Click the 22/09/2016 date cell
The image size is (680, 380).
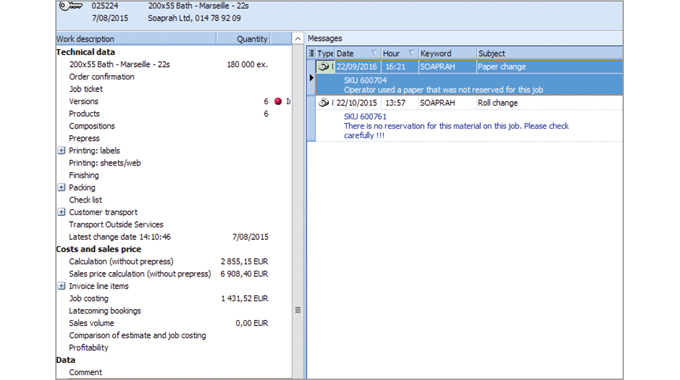[356, 67]
